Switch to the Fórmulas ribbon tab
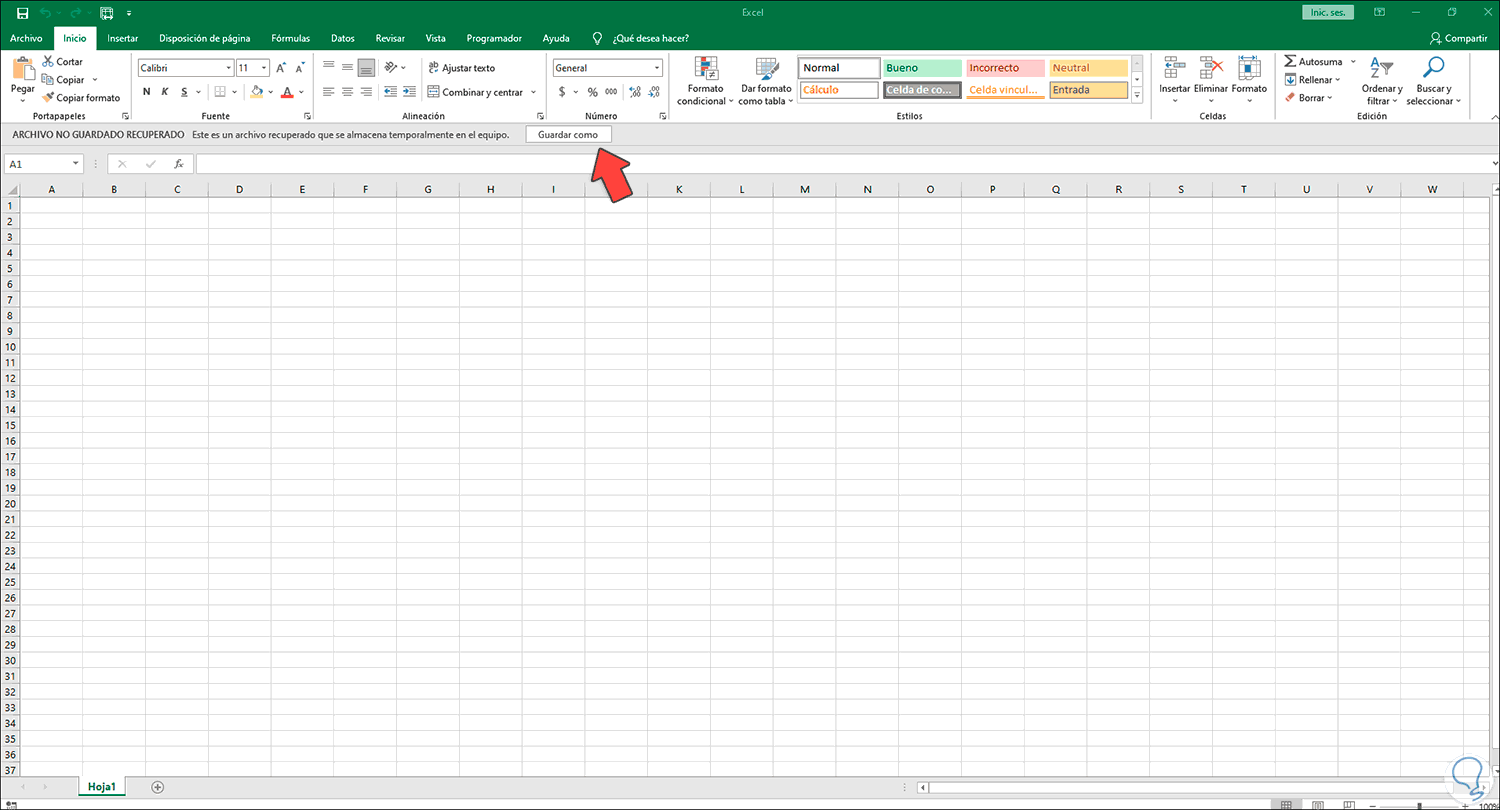 pyautogui.click(x=290, y=38)
